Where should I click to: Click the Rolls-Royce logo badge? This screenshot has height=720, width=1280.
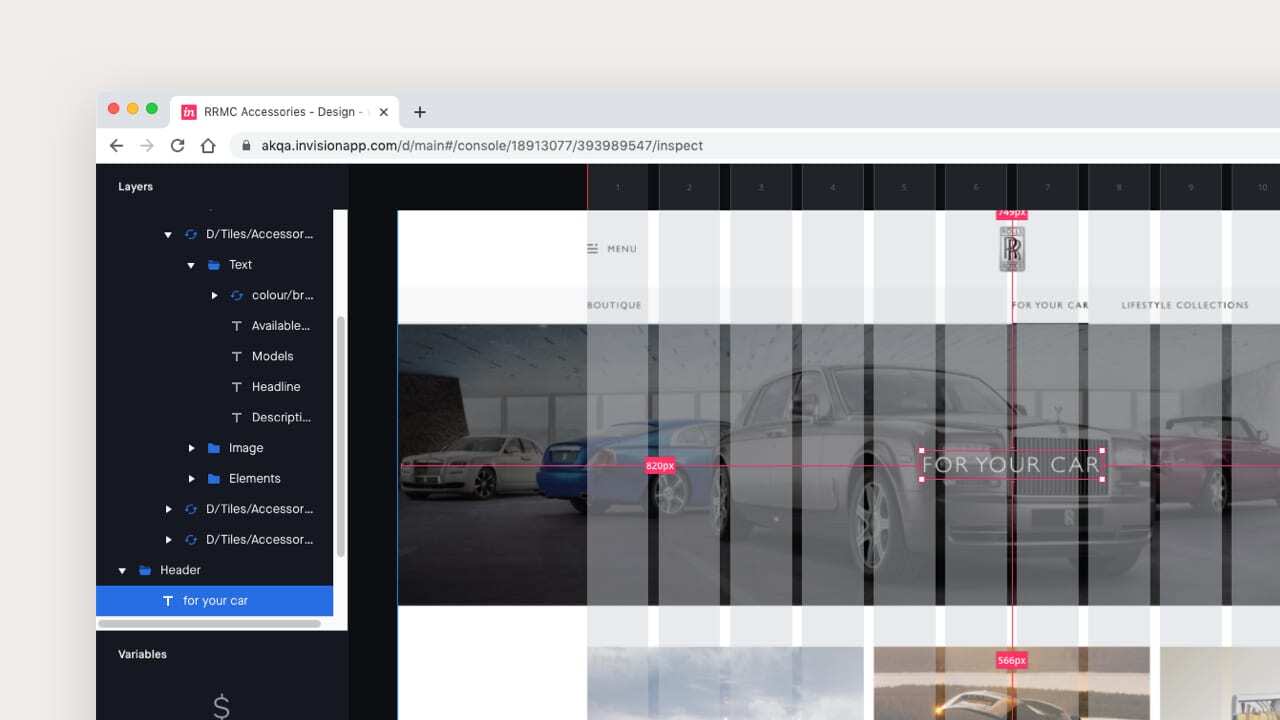(1012, 249)
